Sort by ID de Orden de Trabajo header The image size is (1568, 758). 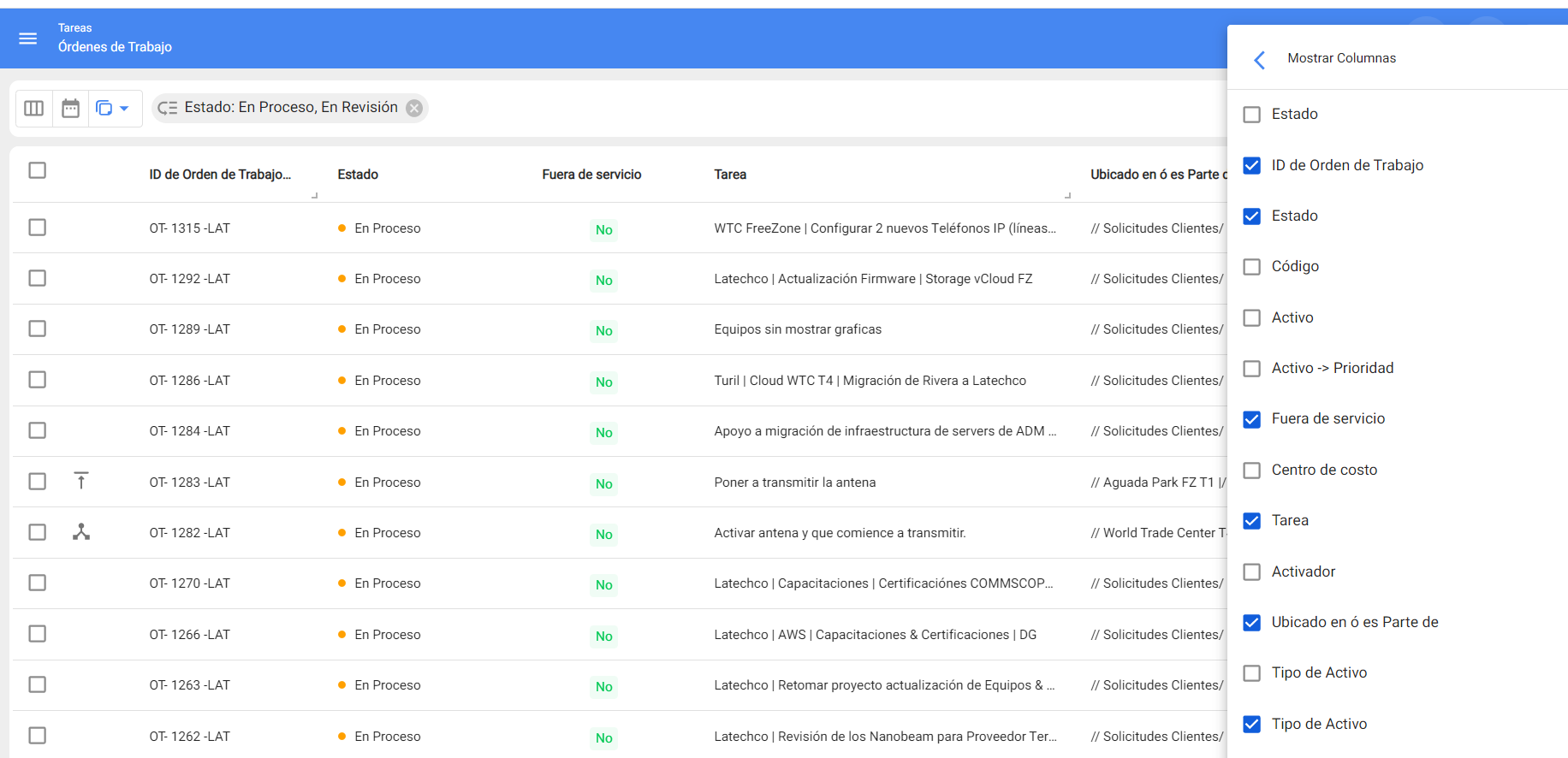pos(220,175)
